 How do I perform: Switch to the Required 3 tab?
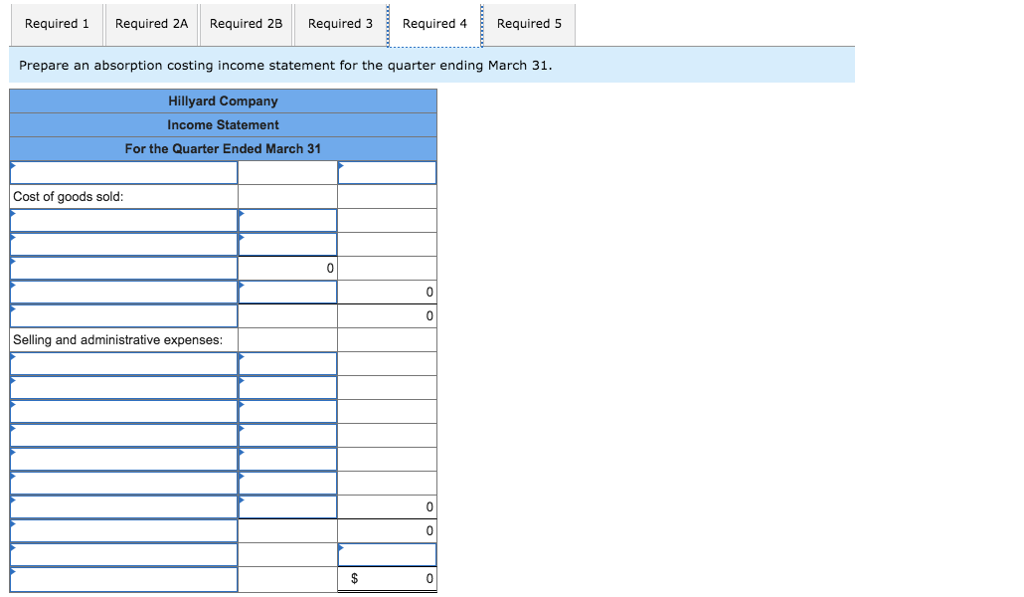[340, 24]
